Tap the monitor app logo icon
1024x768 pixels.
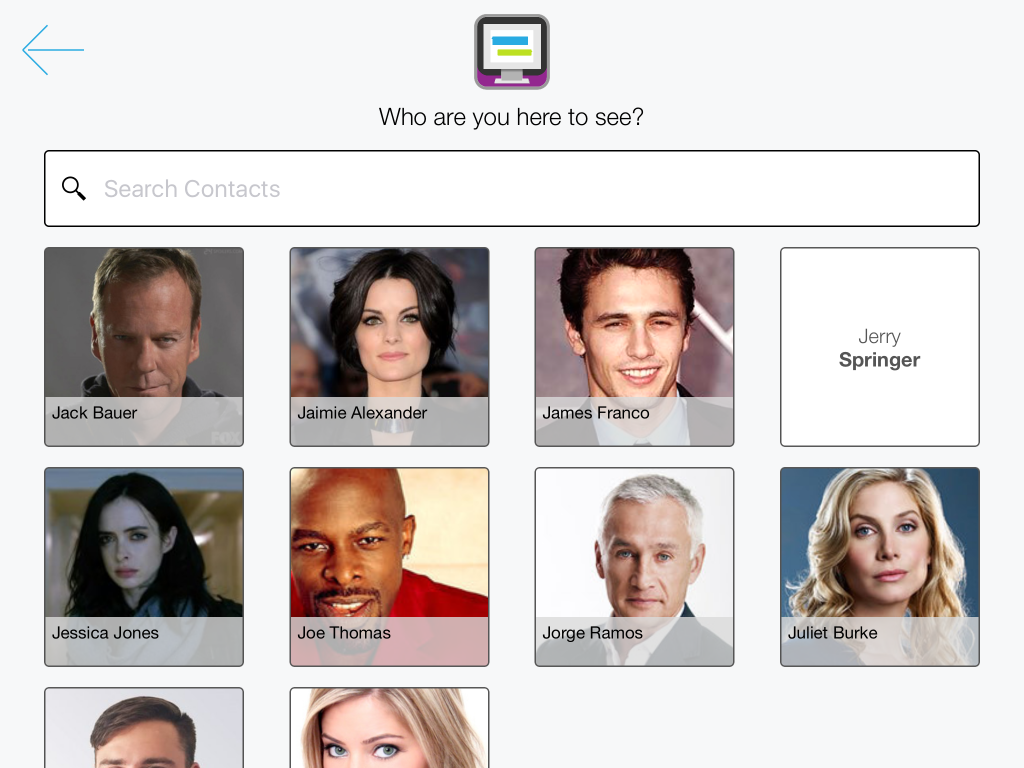(x=511, y=52)
